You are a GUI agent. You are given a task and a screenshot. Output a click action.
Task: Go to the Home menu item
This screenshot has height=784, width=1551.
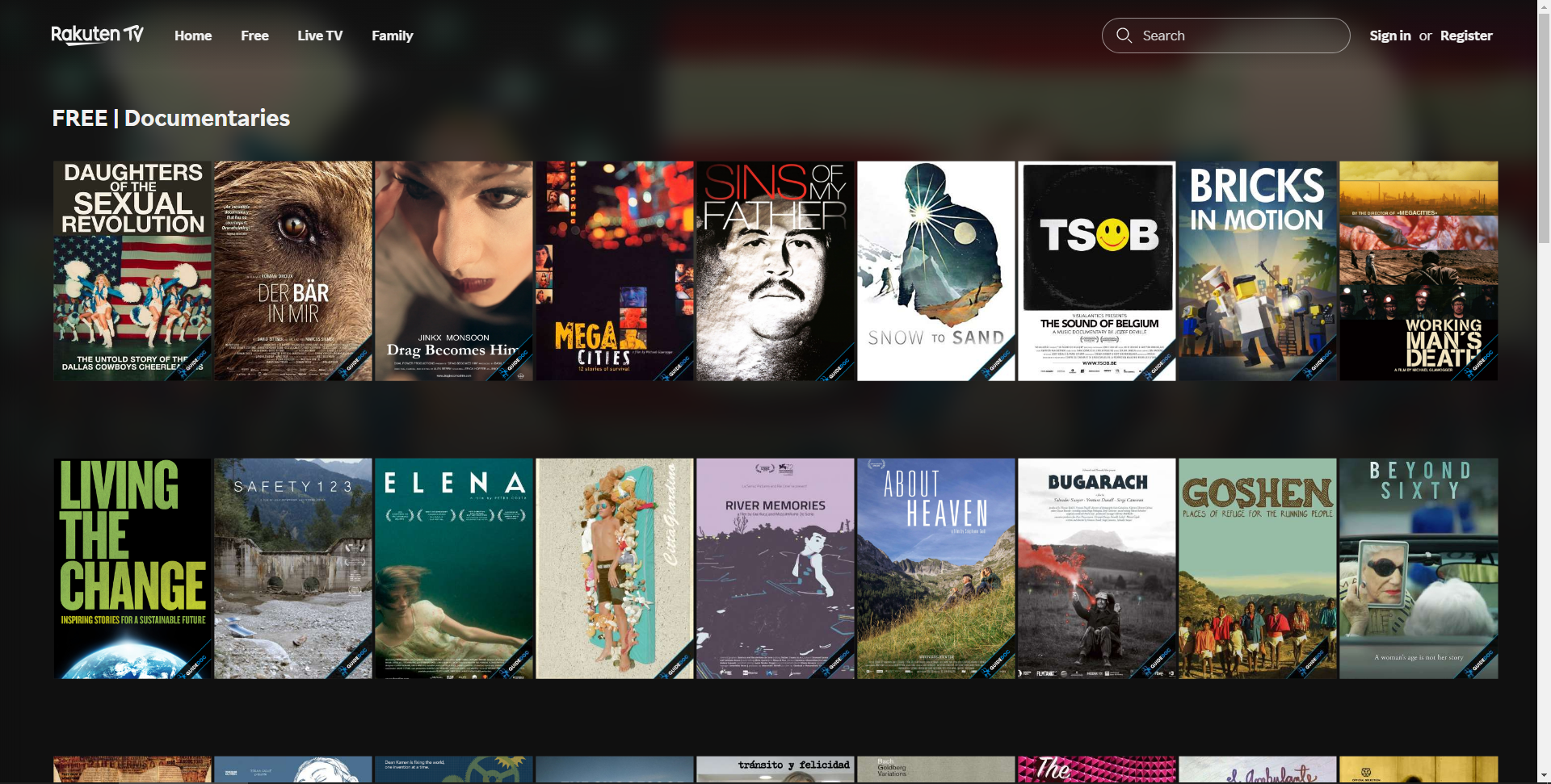[x=193, y=36]
